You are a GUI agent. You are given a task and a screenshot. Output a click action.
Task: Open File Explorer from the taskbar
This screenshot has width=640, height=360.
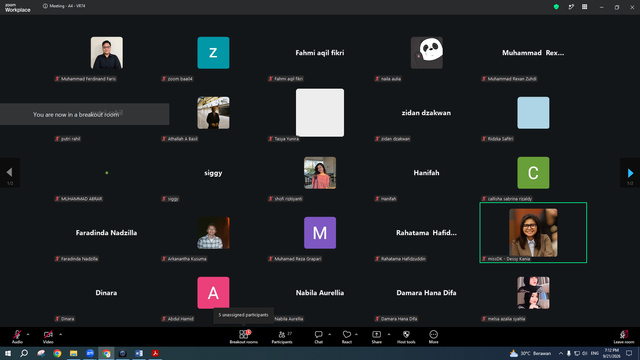73,353
